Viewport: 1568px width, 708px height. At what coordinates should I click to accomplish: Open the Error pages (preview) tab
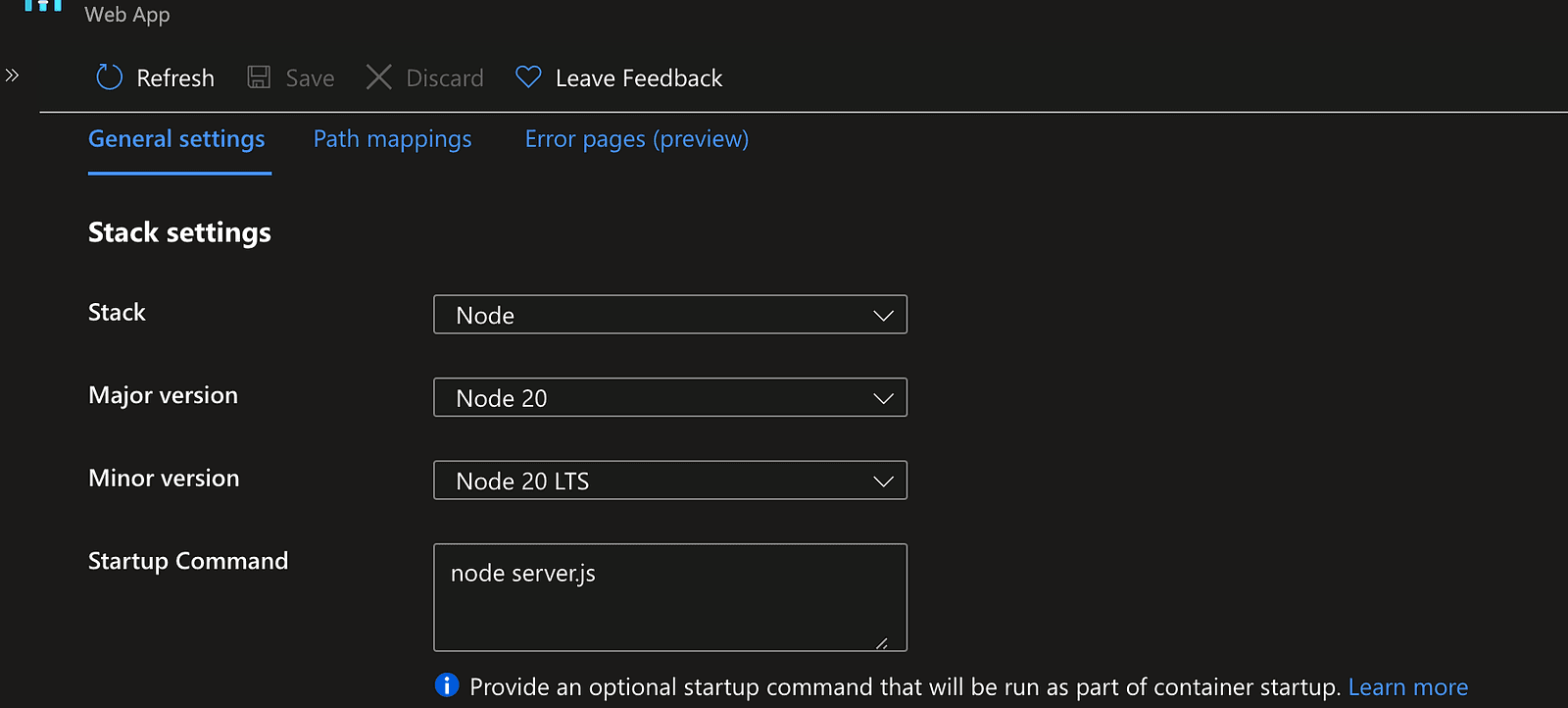(636, 139)
